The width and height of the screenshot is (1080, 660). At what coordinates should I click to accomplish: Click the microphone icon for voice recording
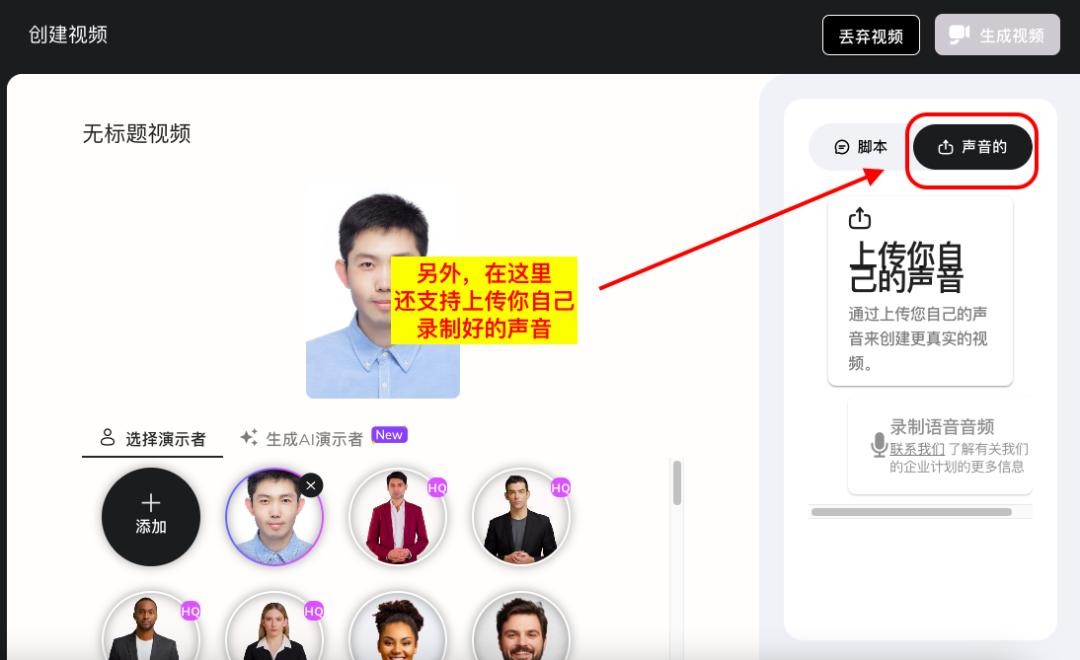click(x=879, y=445)
